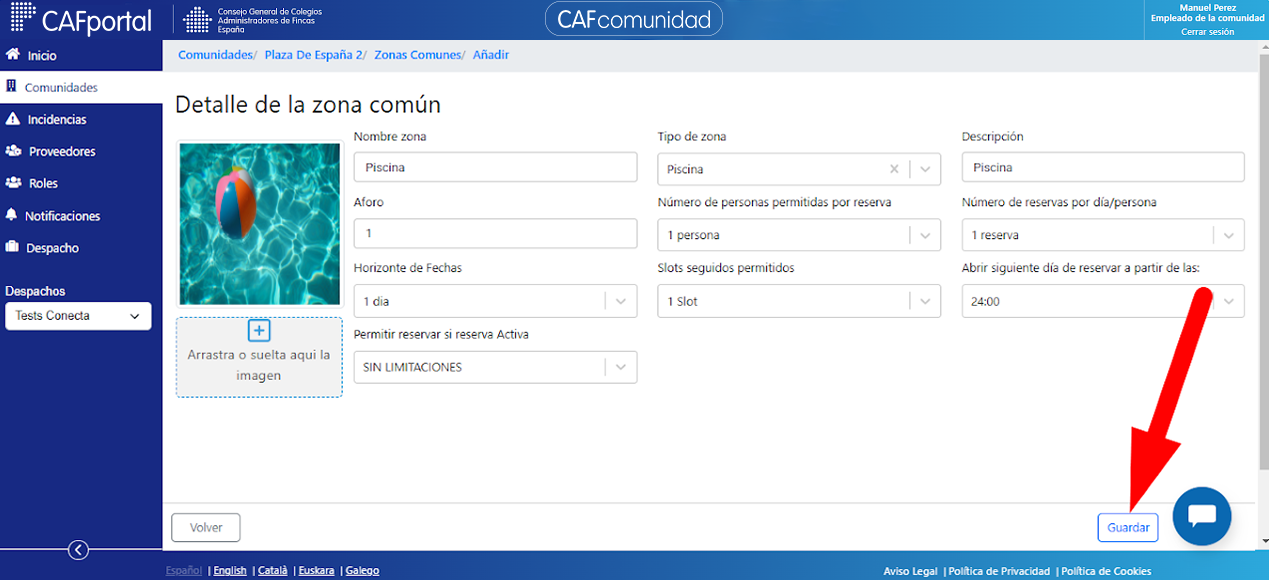1269x580 pixels.
Task: Click the Volver button
Action: coord(206,527)
